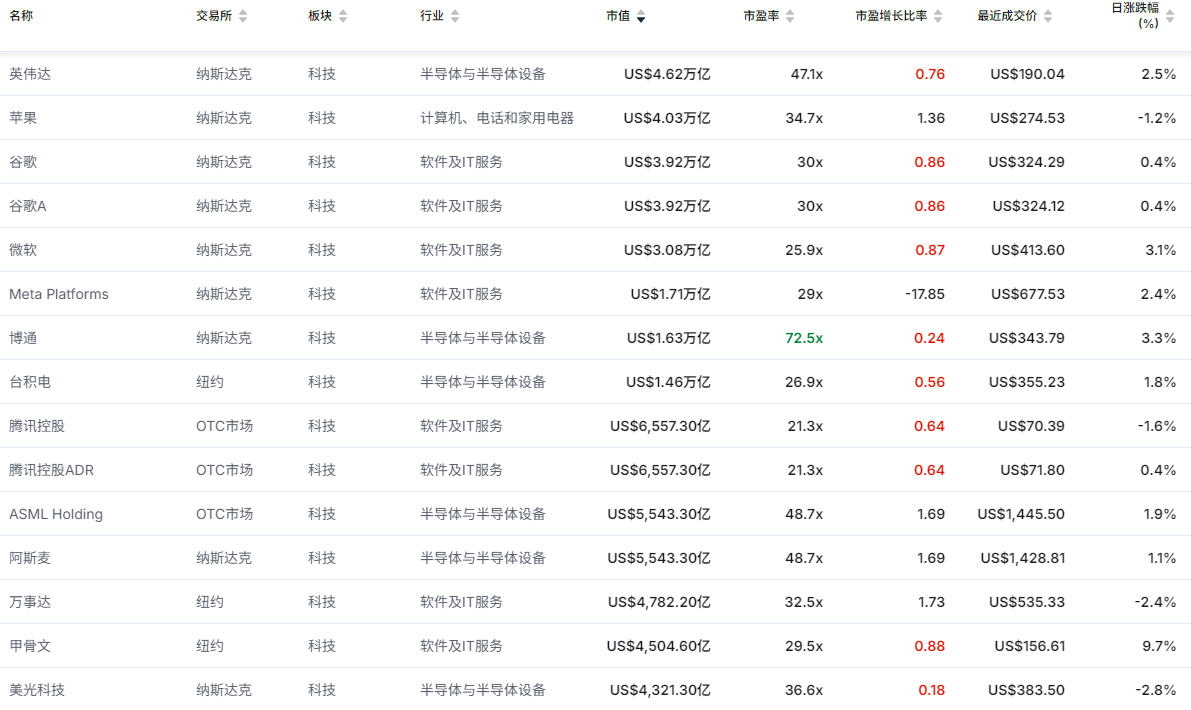1191x710 pixels.
Task: Click the 万事达 stock name
Action: [30, 602]
